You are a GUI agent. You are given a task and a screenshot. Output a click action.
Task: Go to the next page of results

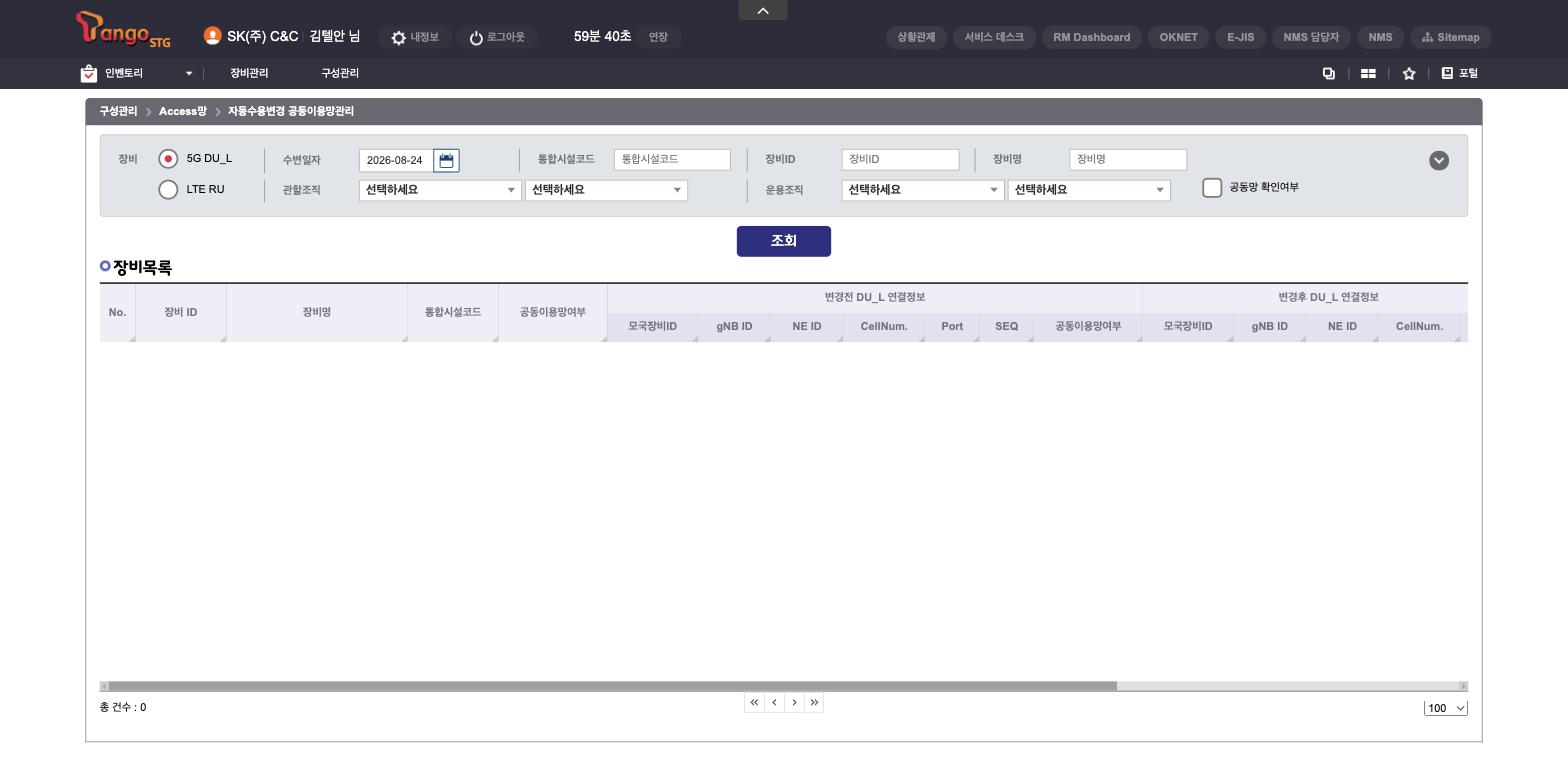pyautogui.click(x=794, y=702)
